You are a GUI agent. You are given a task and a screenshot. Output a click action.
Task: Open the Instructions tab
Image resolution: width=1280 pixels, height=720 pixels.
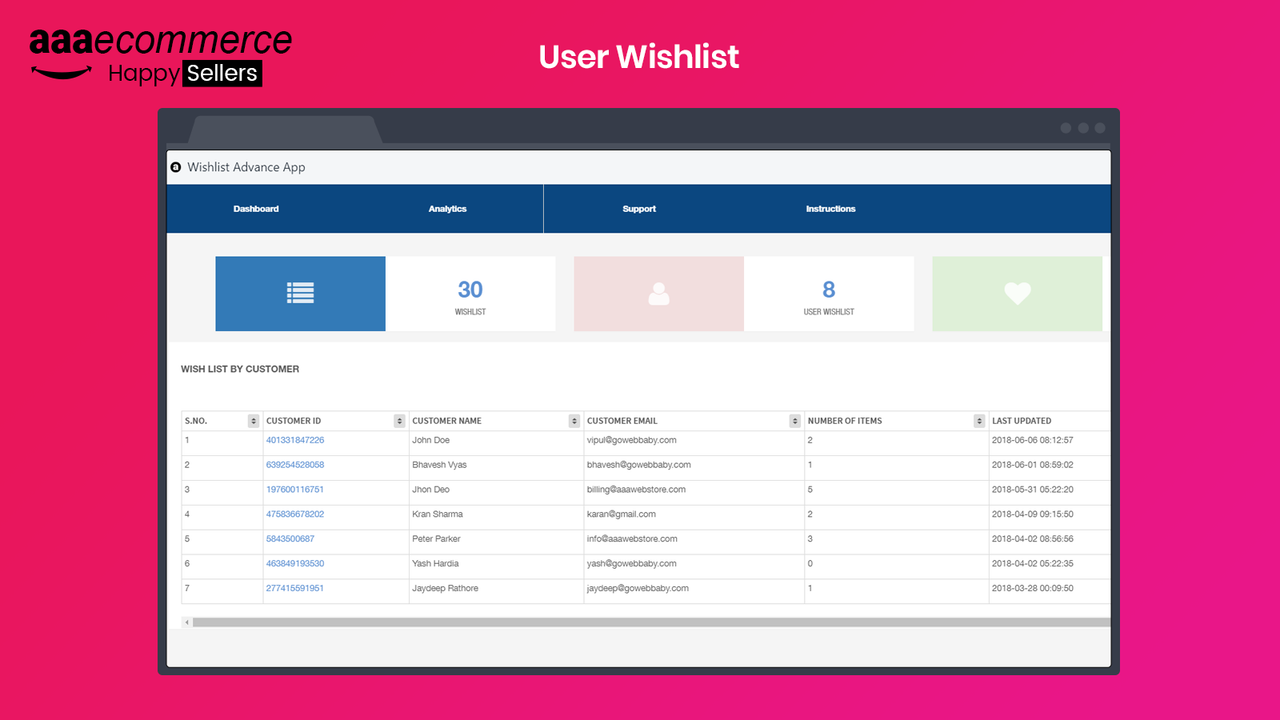(x=830, y=208)
